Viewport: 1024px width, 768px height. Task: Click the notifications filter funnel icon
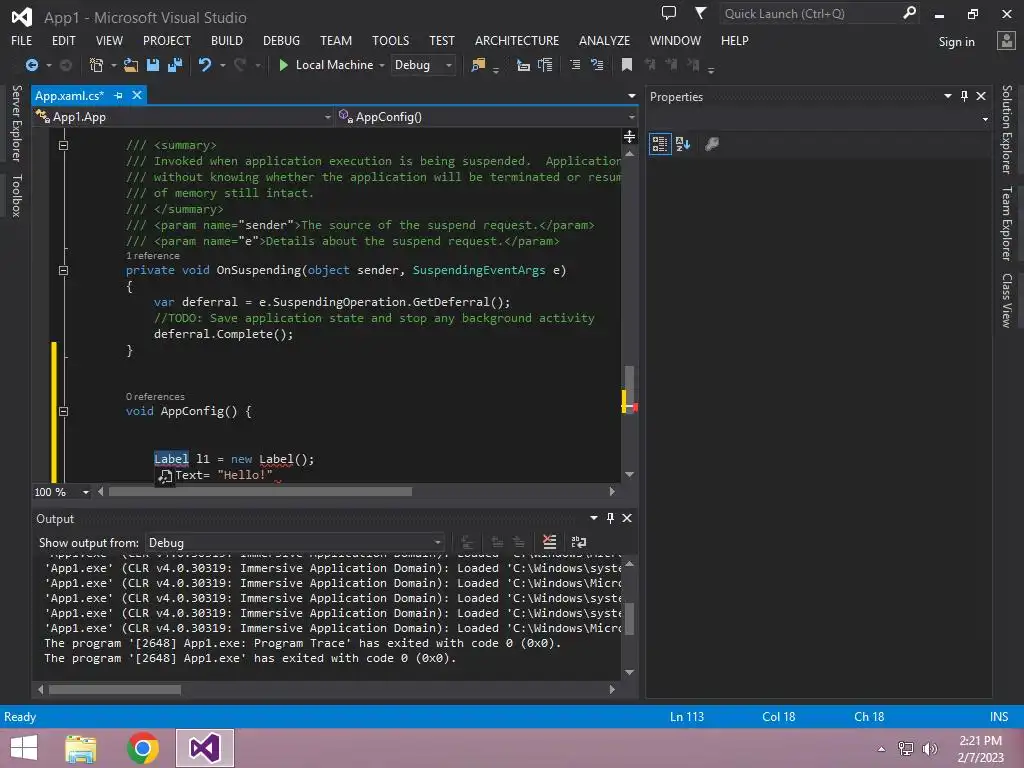point(700,12)
